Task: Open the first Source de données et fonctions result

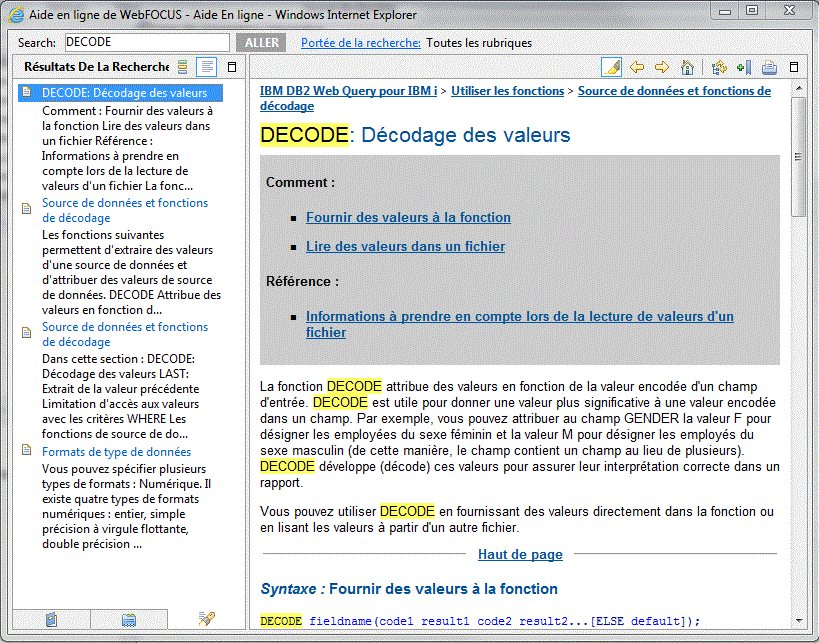Action: pos(125,210)
